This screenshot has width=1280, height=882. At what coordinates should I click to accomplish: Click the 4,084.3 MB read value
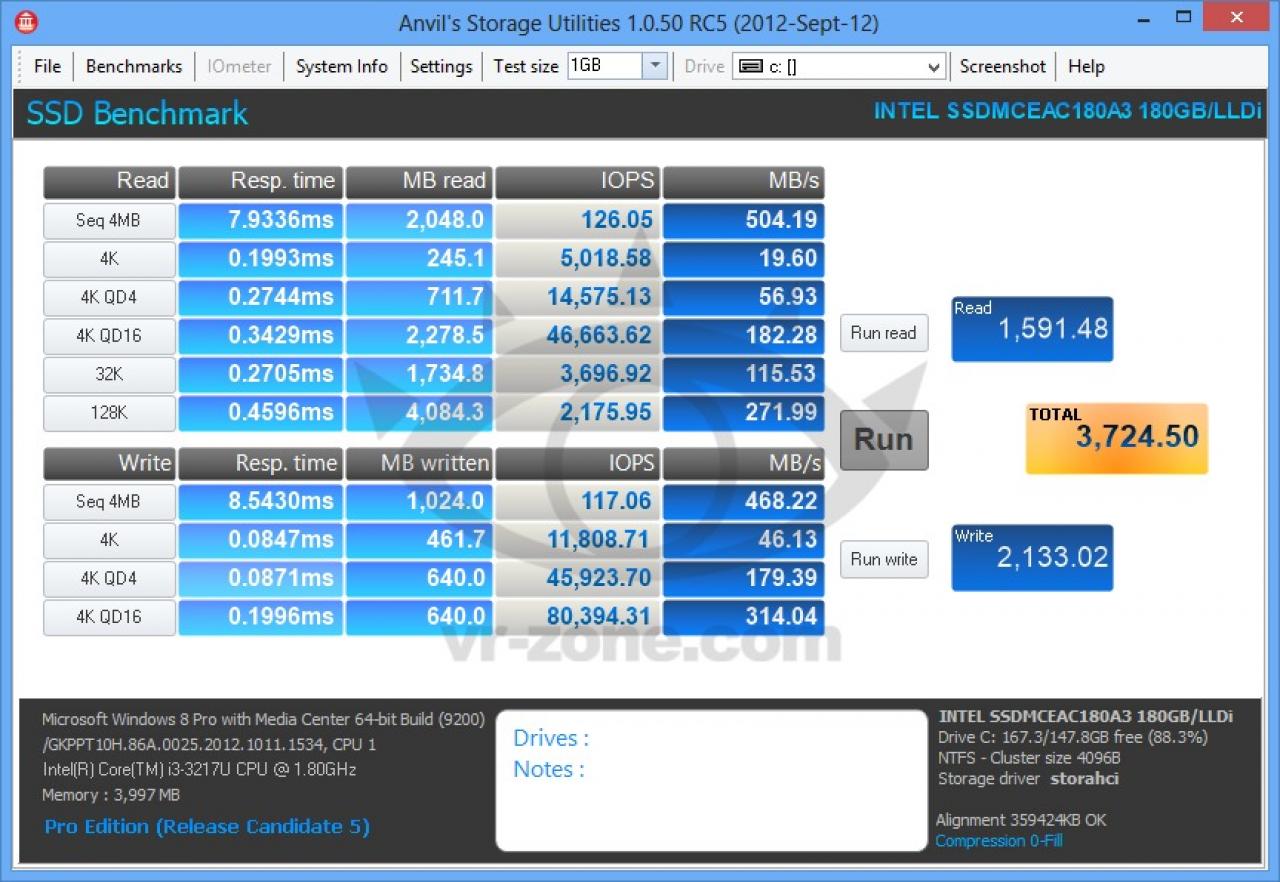[x=418, y=412]
